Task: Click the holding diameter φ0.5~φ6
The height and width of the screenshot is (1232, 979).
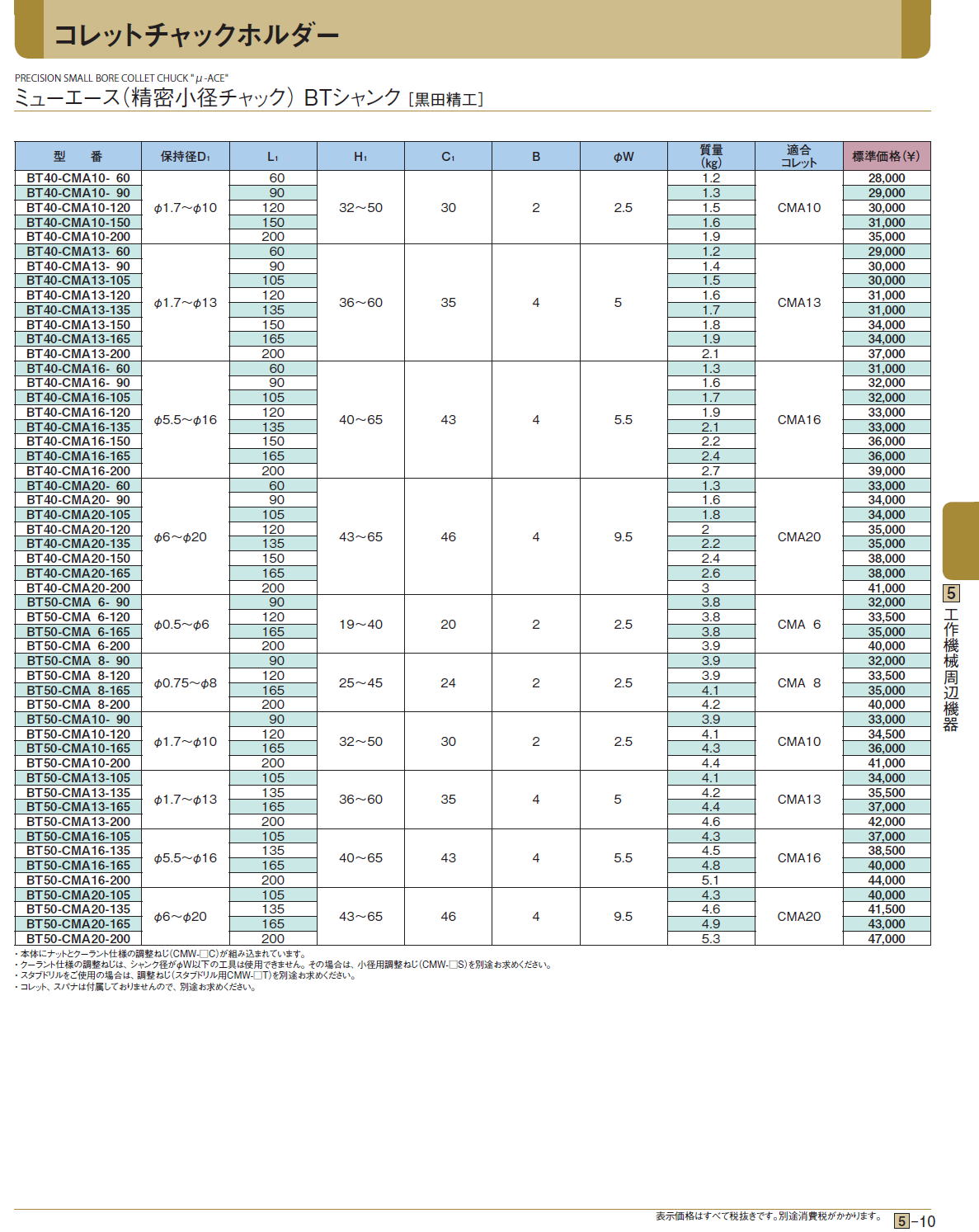Action: coord(182,625)
